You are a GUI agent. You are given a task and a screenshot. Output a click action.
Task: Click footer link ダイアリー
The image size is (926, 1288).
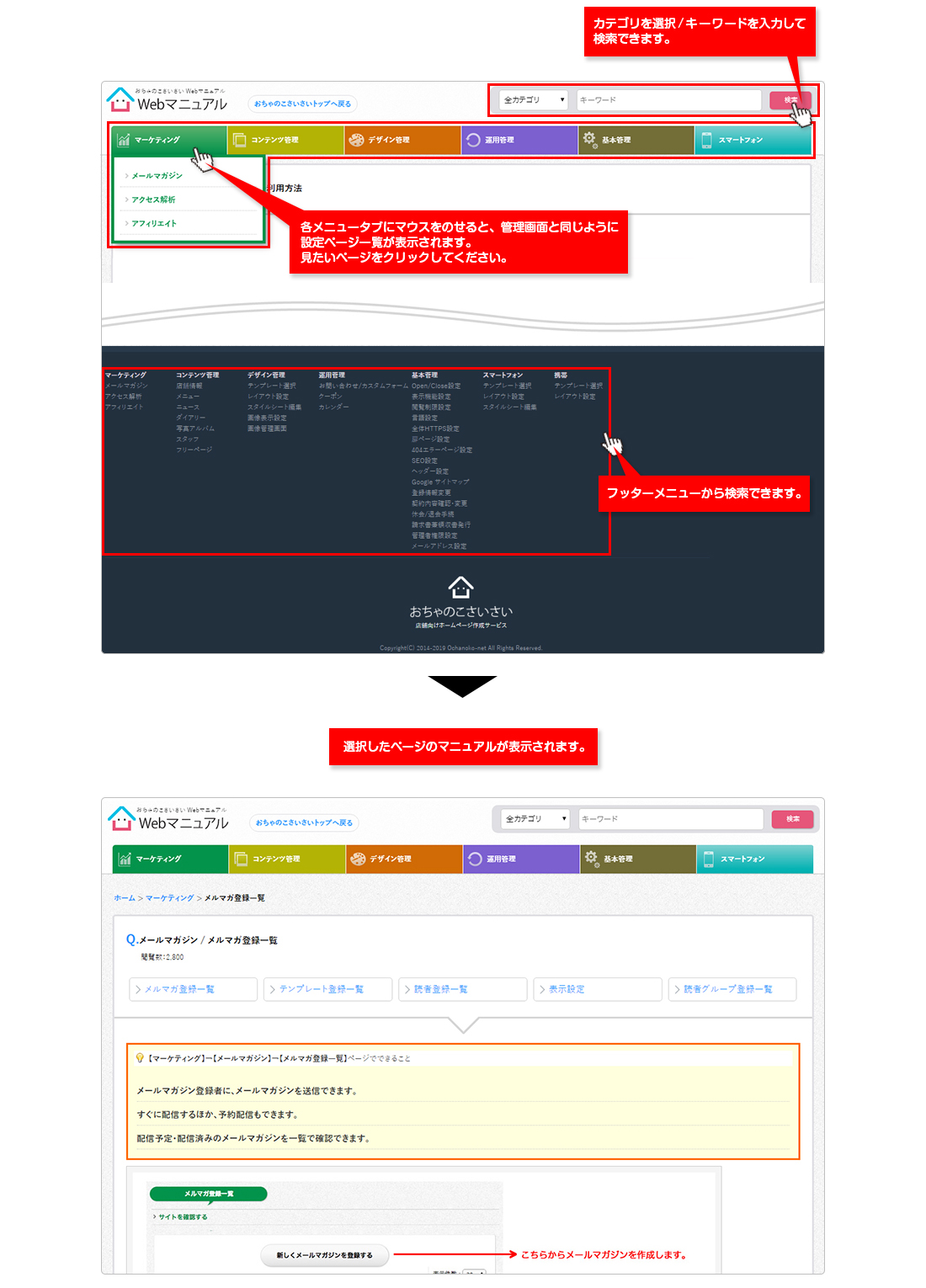[190, 418]
